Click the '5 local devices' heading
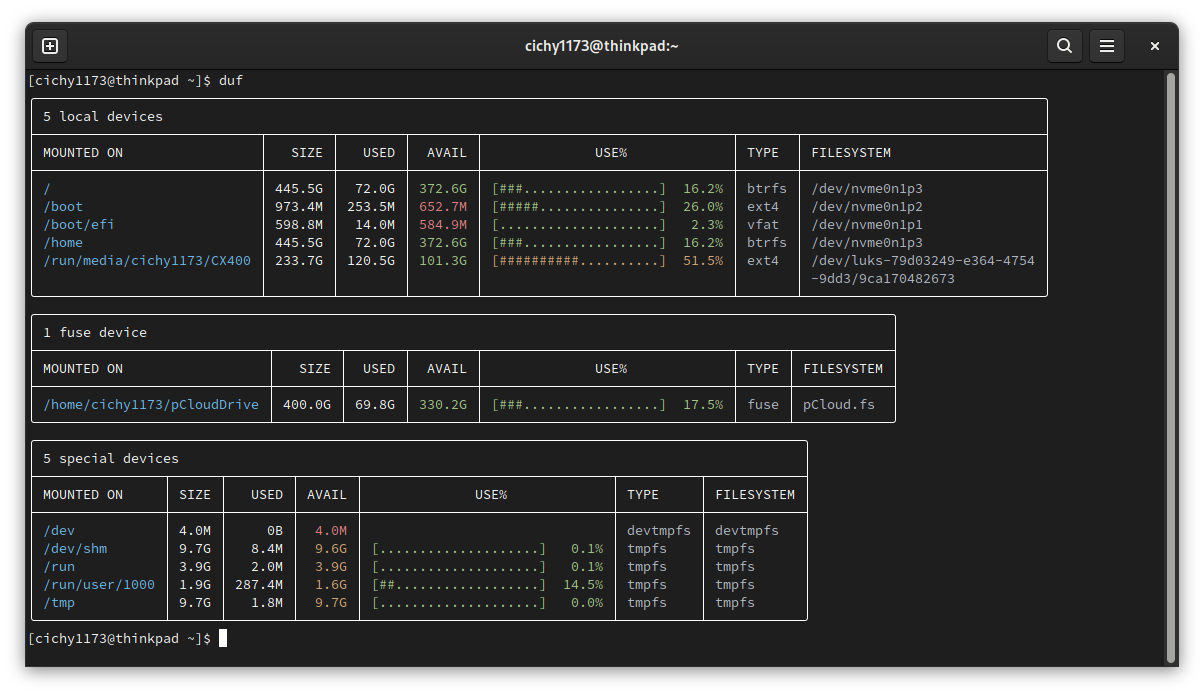This screenshot has height=695, width=1204. (x=103, y=116)
